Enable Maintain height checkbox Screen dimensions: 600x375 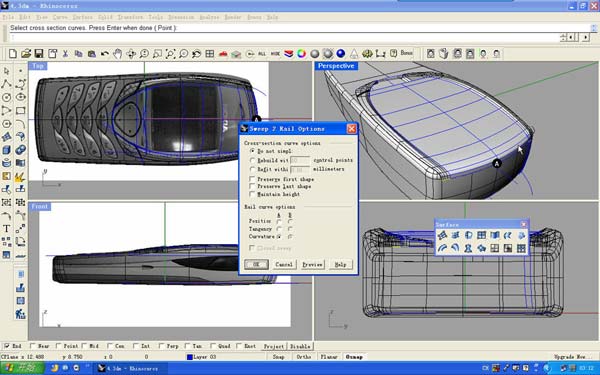[x=252, y=194]
